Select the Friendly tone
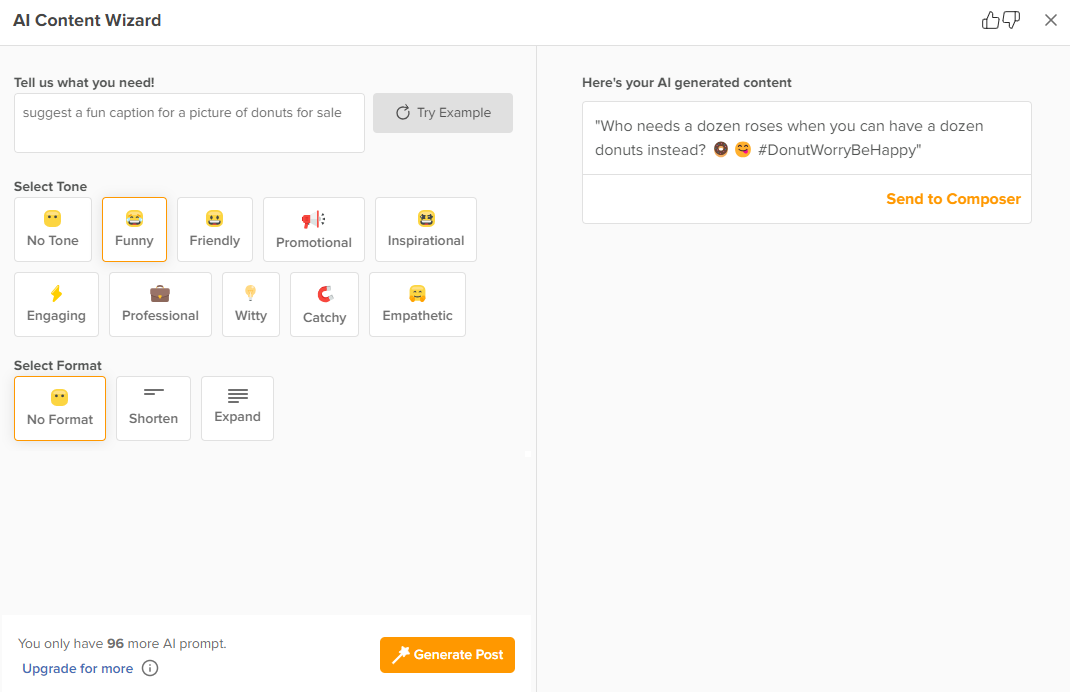Viewport: 1070px width, 692px height. click(215, 229)
